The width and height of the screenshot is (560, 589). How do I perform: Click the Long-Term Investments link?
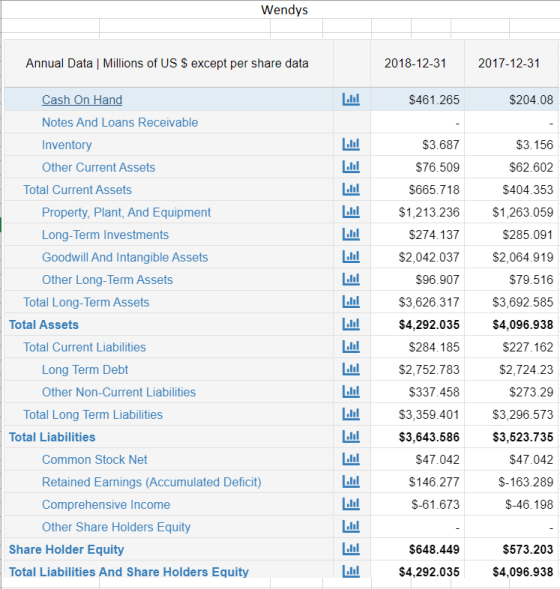coord(105,235)
